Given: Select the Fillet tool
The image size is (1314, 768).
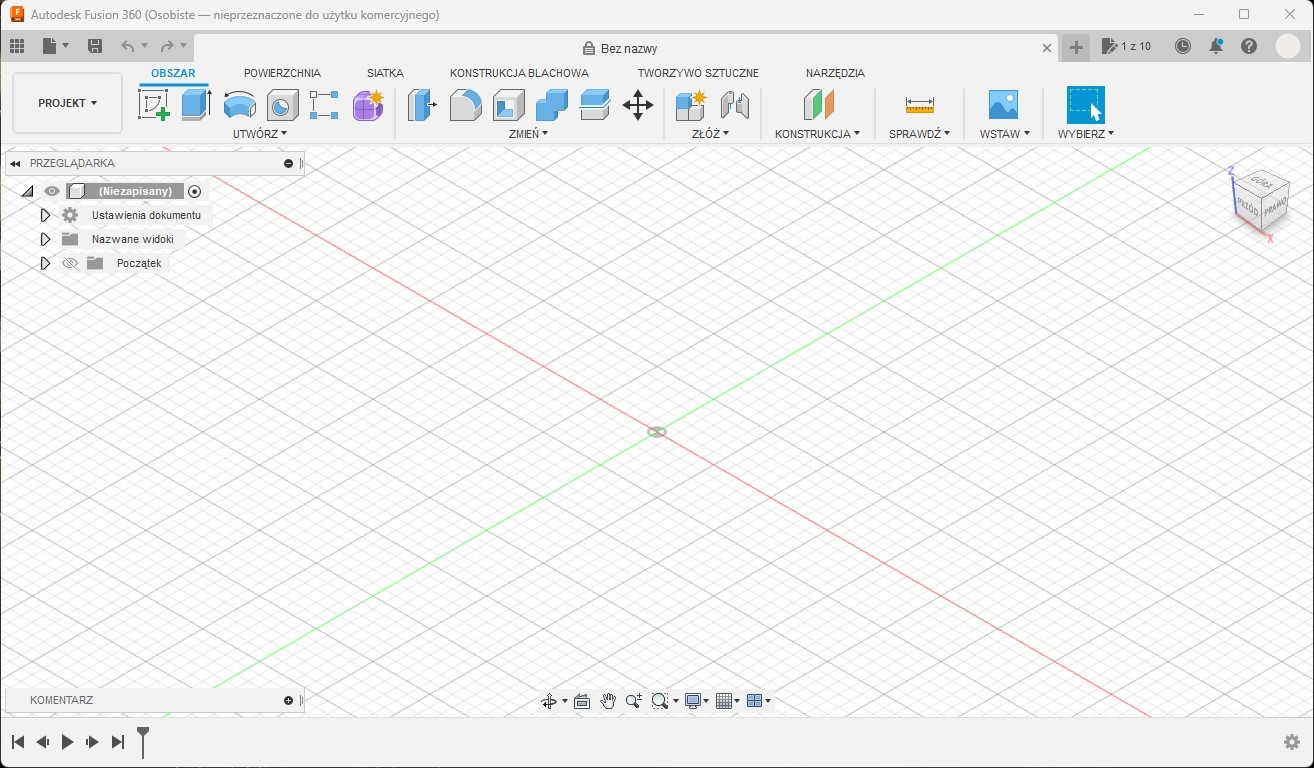Looking at the screenshot, I should 465,105.
